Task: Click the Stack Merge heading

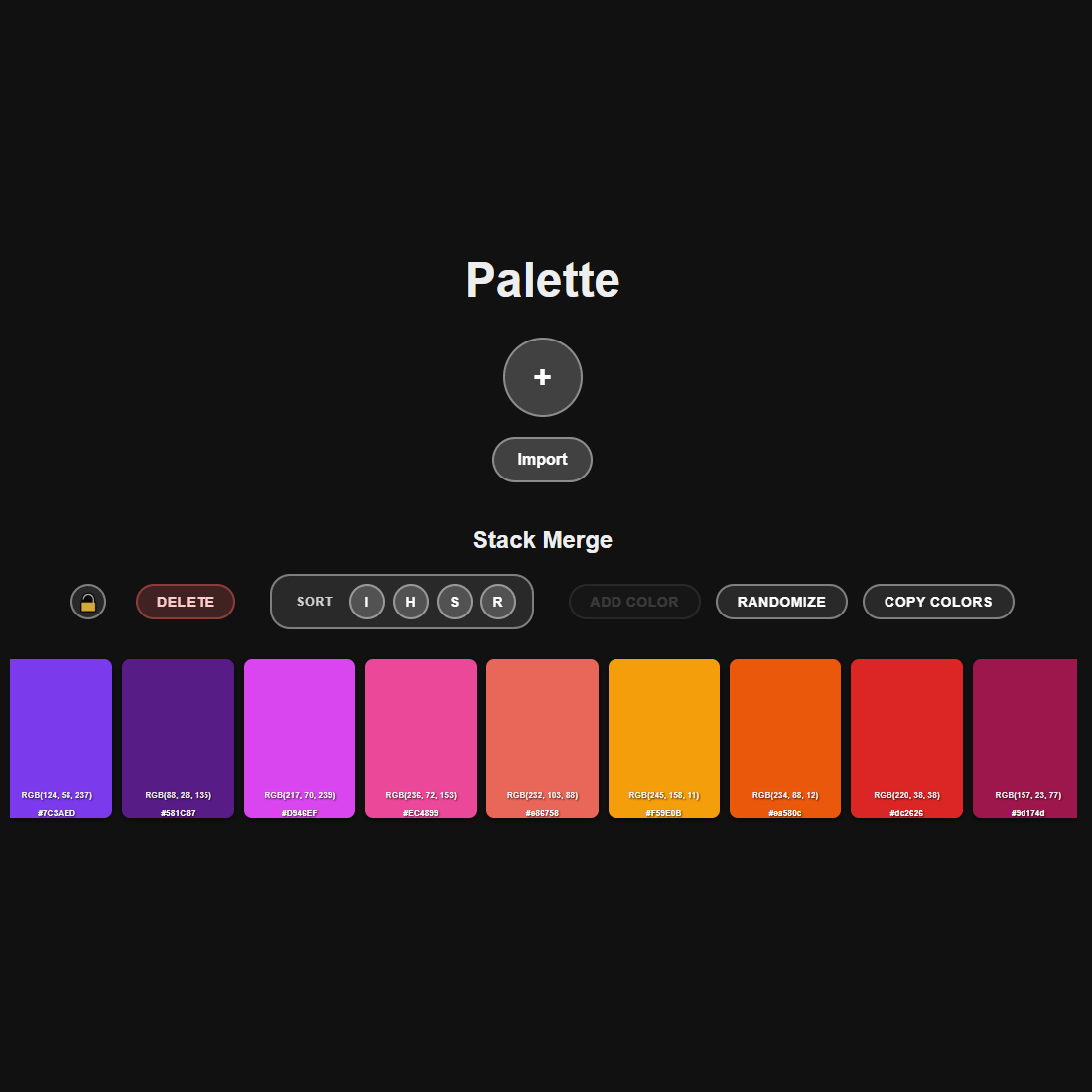Action: pyautogui.click(x=542, y=540)
